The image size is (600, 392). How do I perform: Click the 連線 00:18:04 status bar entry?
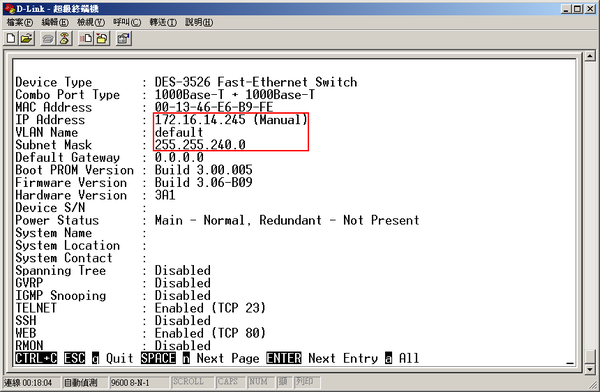[32, 382]
